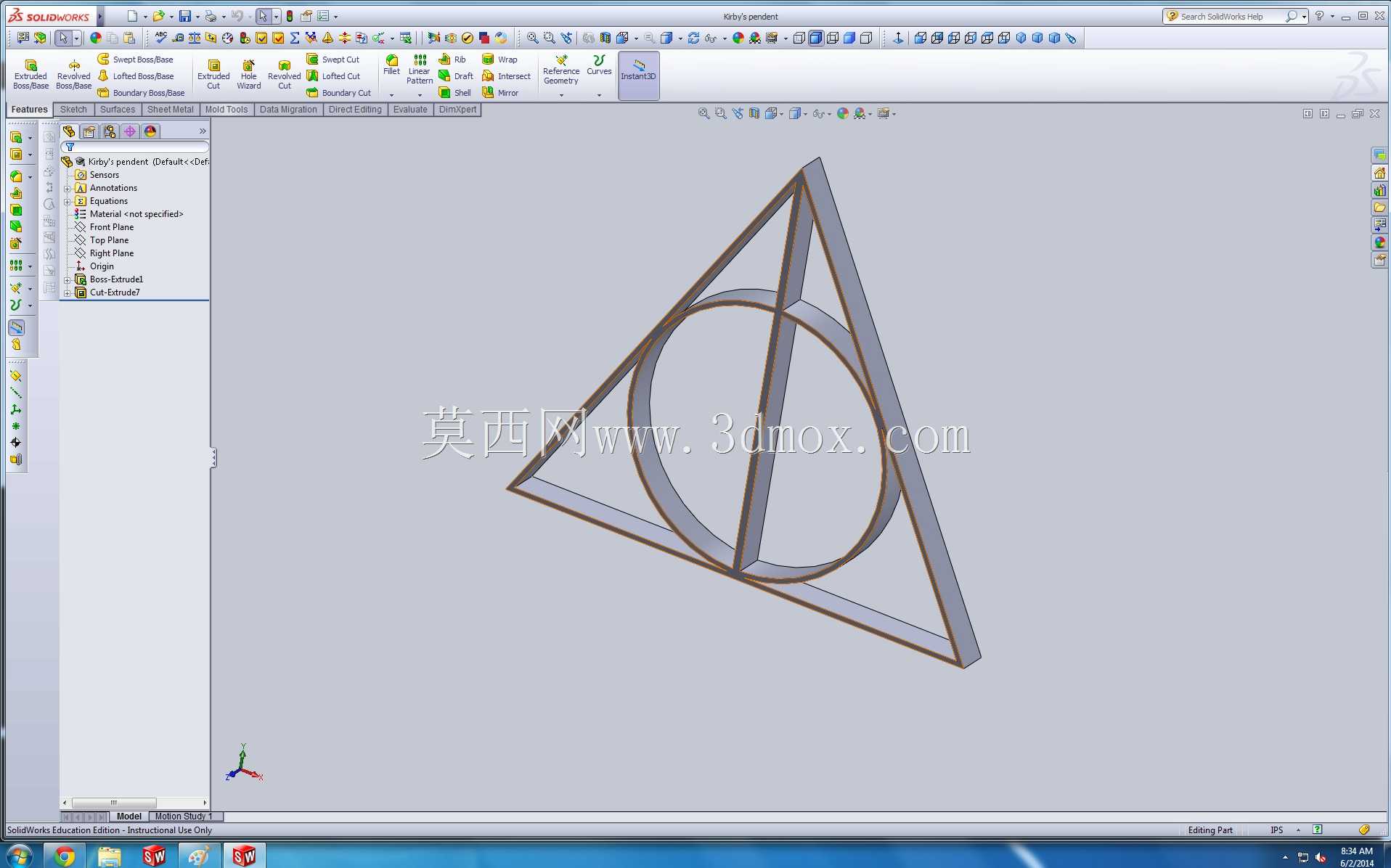Open the DisplayManager tab icon

click(x=150, y=131)
